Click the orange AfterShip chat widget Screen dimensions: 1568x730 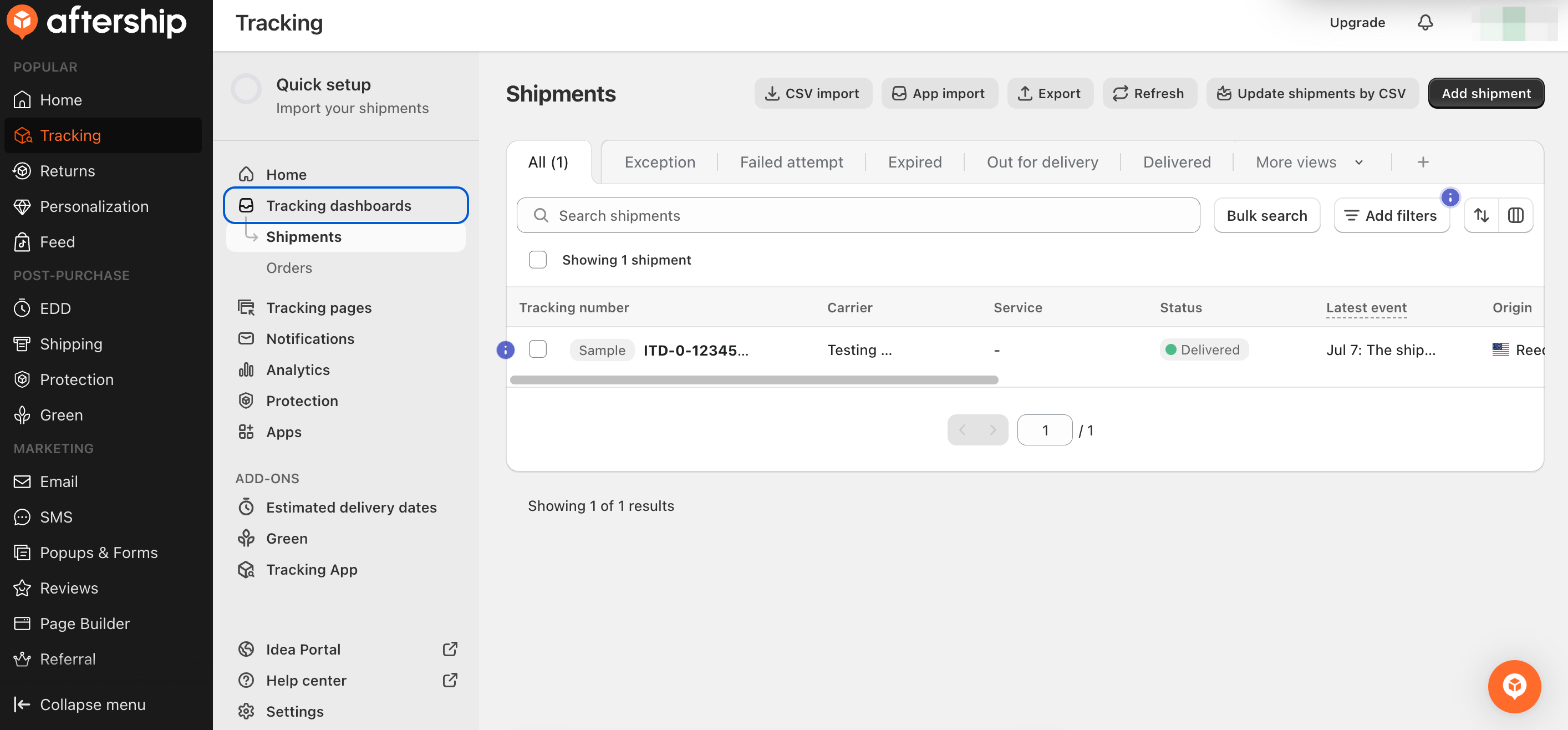point(1513,686)
